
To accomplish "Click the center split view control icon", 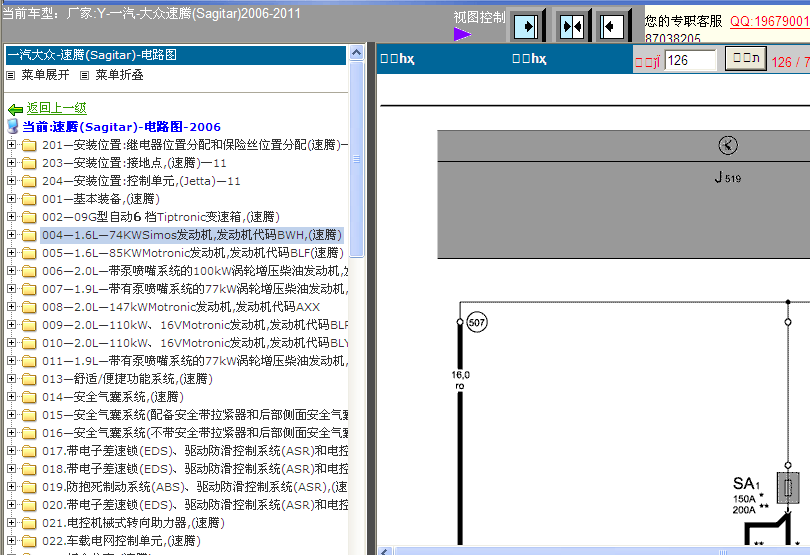I will pos(572,26).
